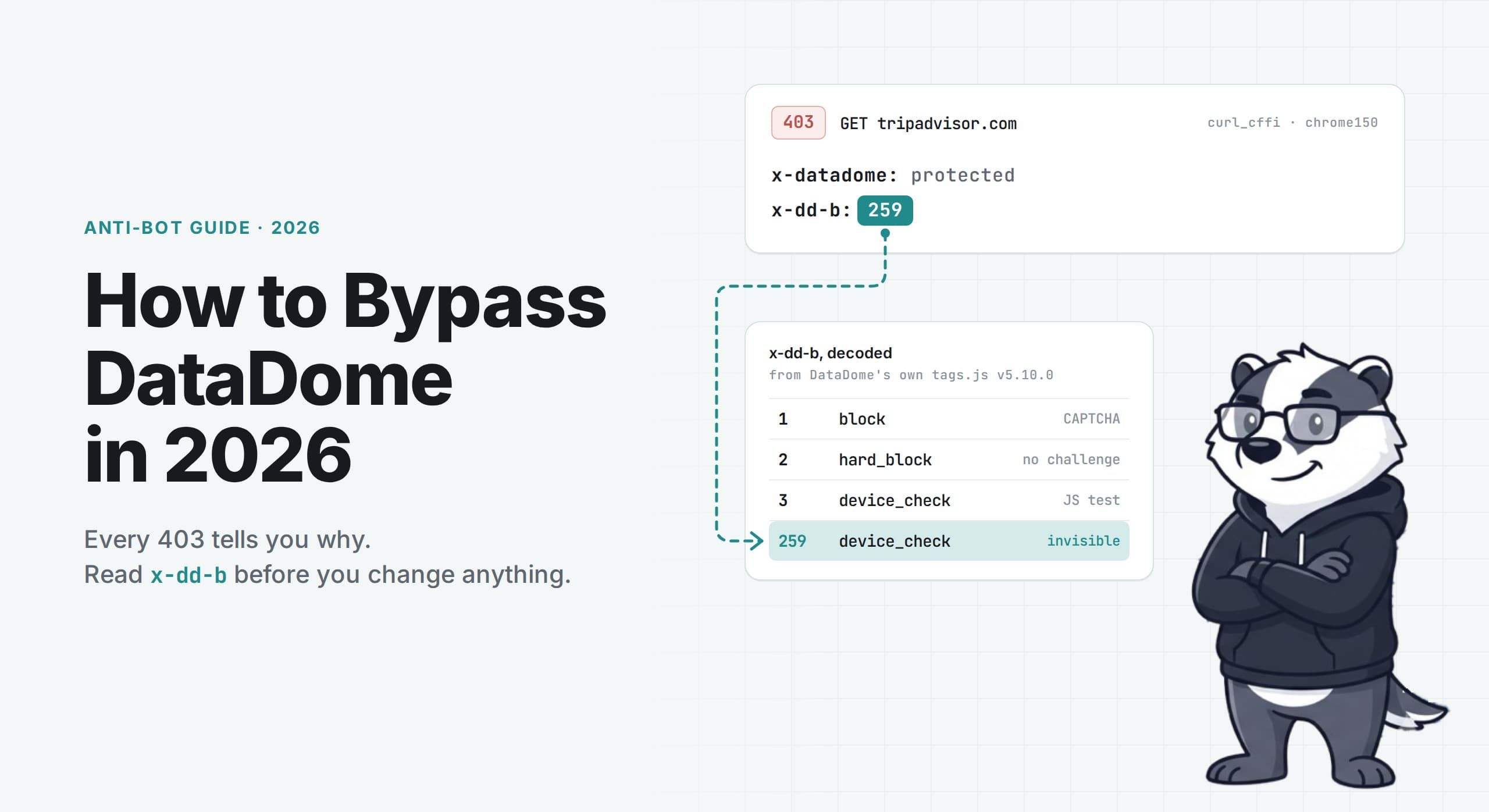This screenshot has height=812, width=1489.
Task: Click the 'ANTI-BOT GUIDE · 2026' label
Action: point(202,227)
